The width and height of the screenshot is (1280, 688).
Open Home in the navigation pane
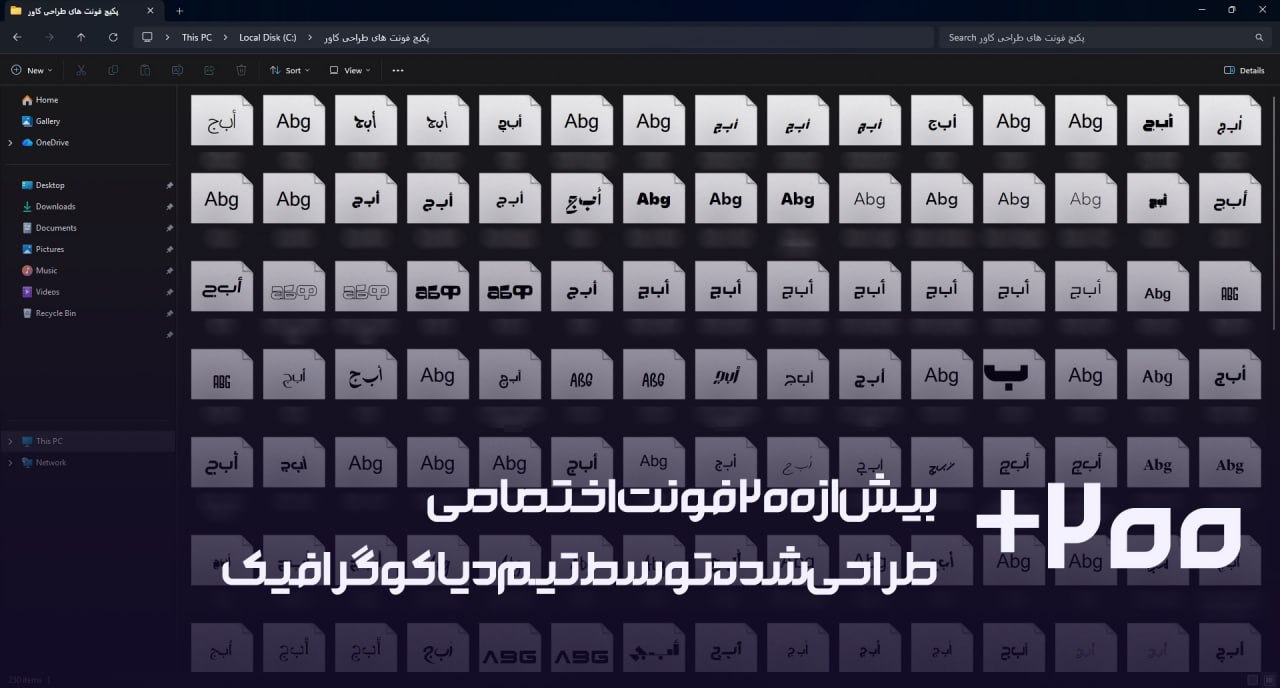coord(40,100)
